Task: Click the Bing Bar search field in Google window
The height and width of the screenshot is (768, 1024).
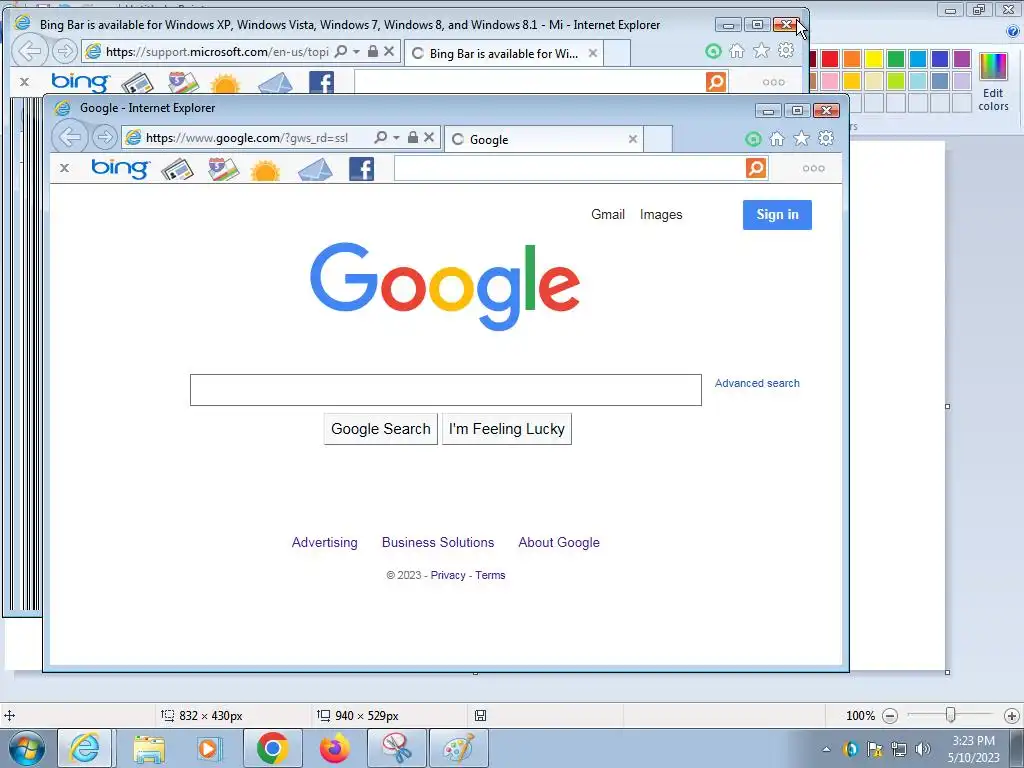Action: [x=569, y=168]
